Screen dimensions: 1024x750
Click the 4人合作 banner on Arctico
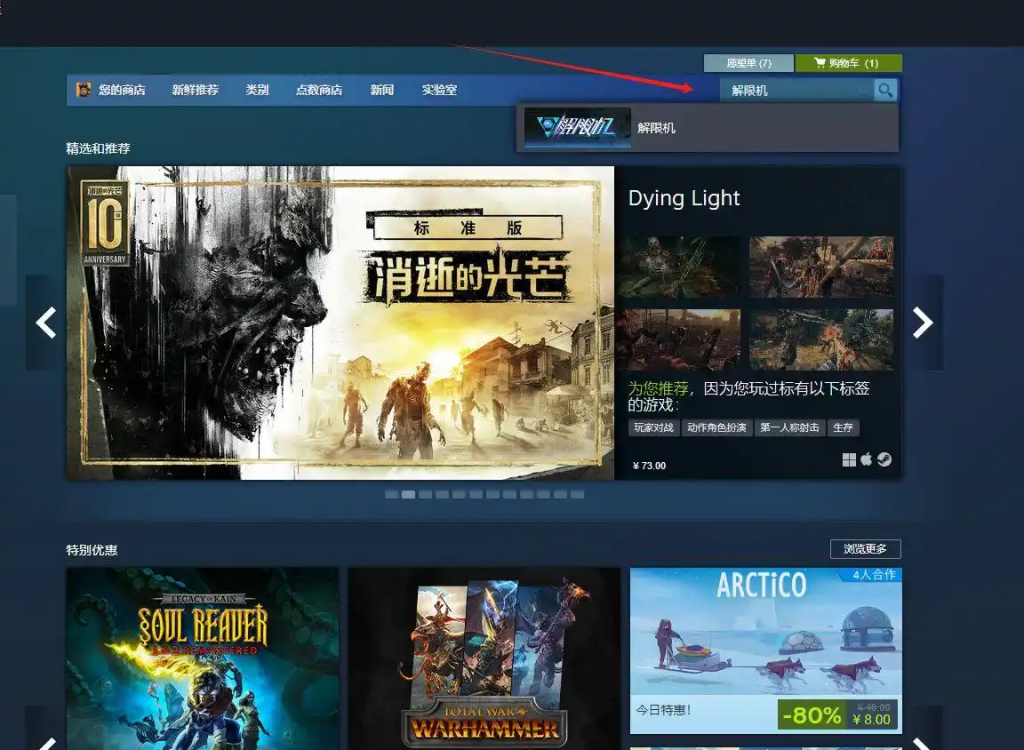pyautogui.click(x=874, y=575)
